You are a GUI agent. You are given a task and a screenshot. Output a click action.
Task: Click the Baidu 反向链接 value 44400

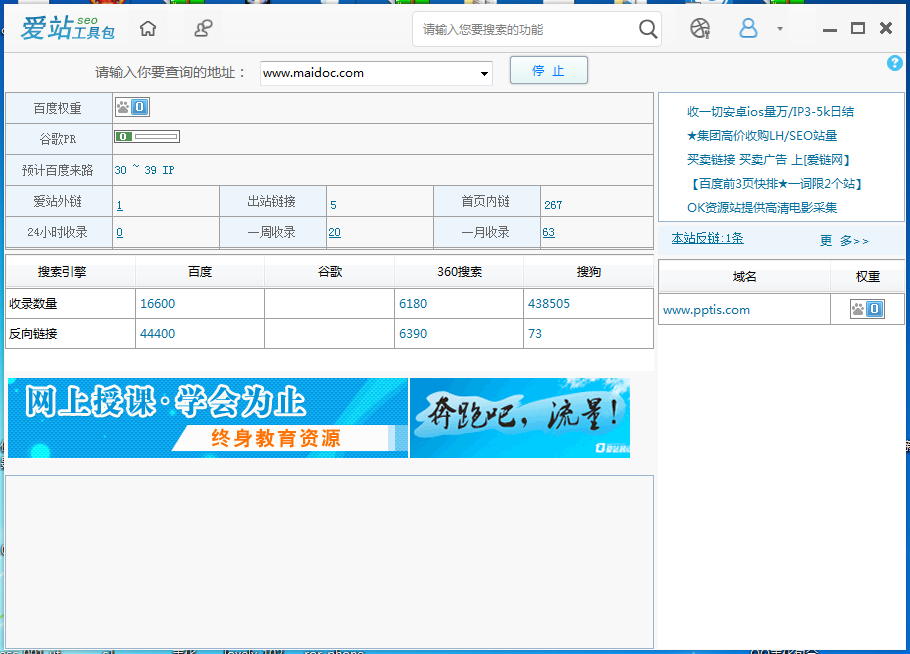pyautogui.click(x=157, y=334)
